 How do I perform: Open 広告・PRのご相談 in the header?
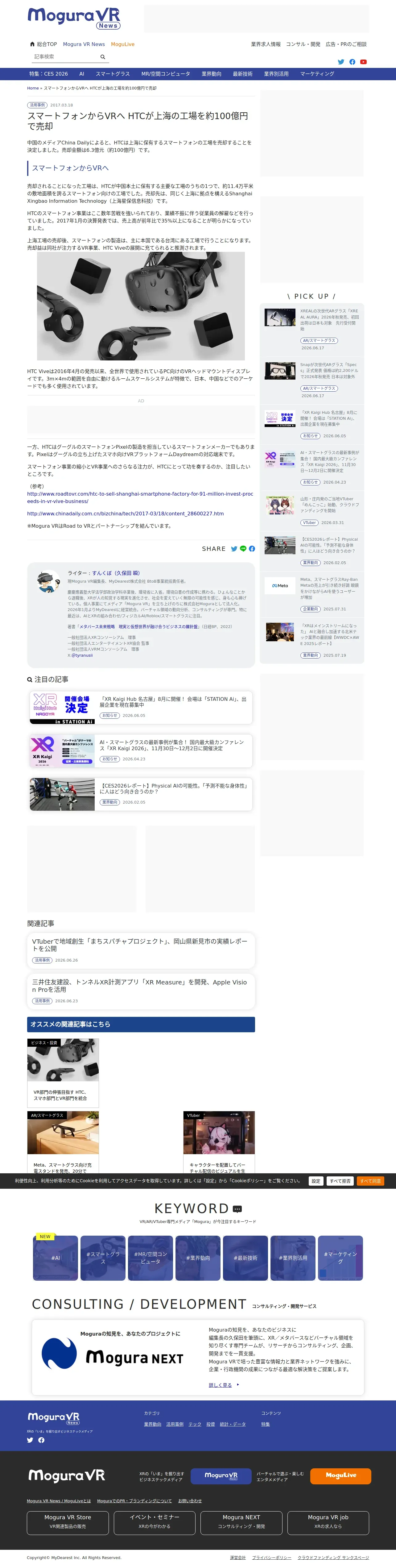346,44
